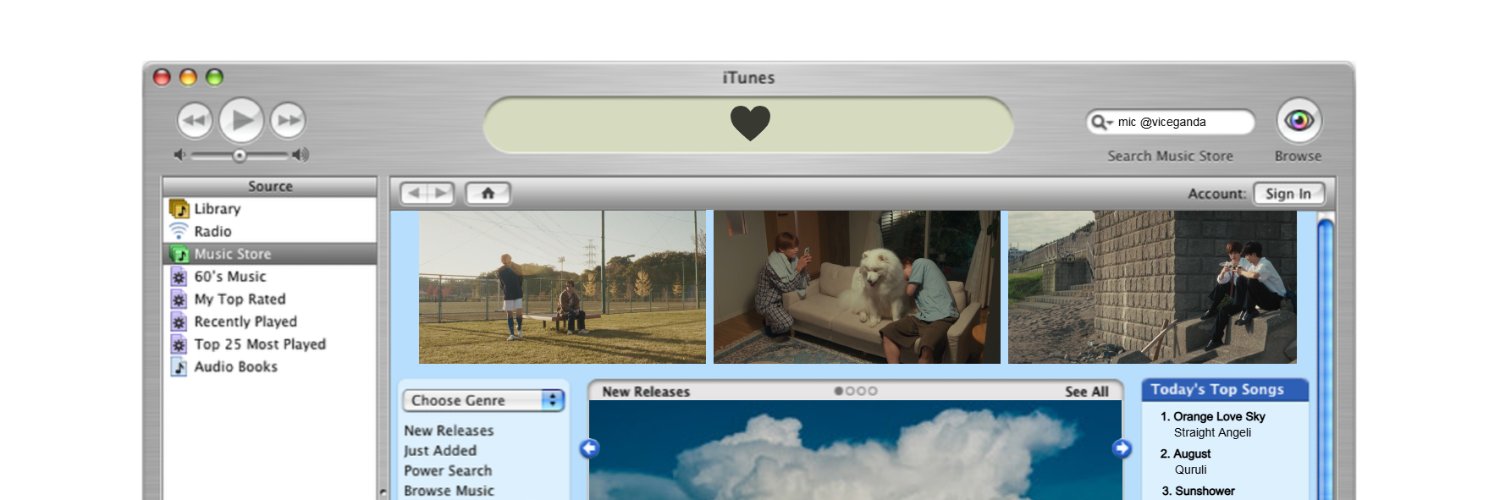
Task: Open the stone wall scene thumbnail
Action: (x=1152, y=287)
